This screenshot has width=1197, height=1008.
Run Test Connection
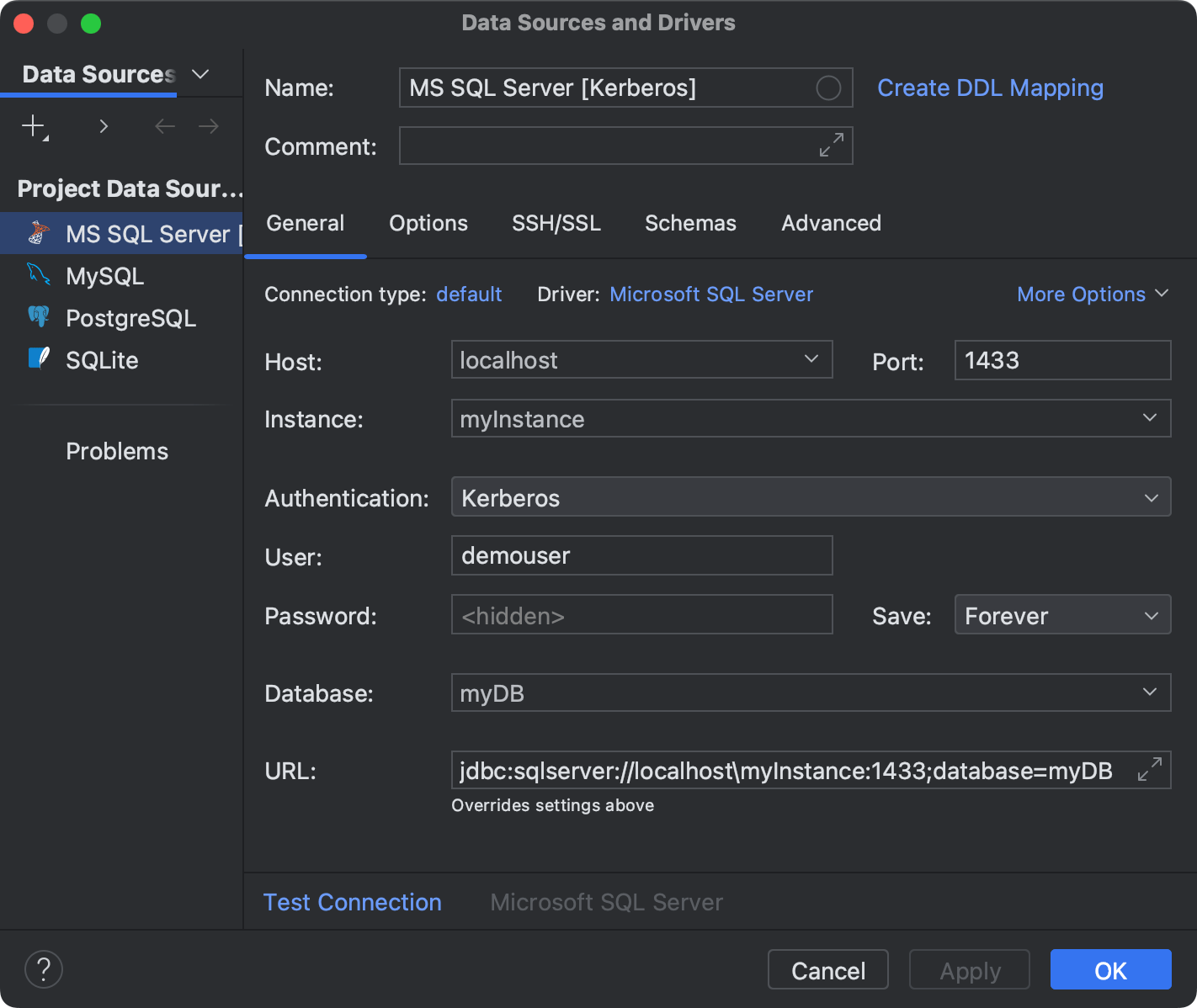coord(353,901)
